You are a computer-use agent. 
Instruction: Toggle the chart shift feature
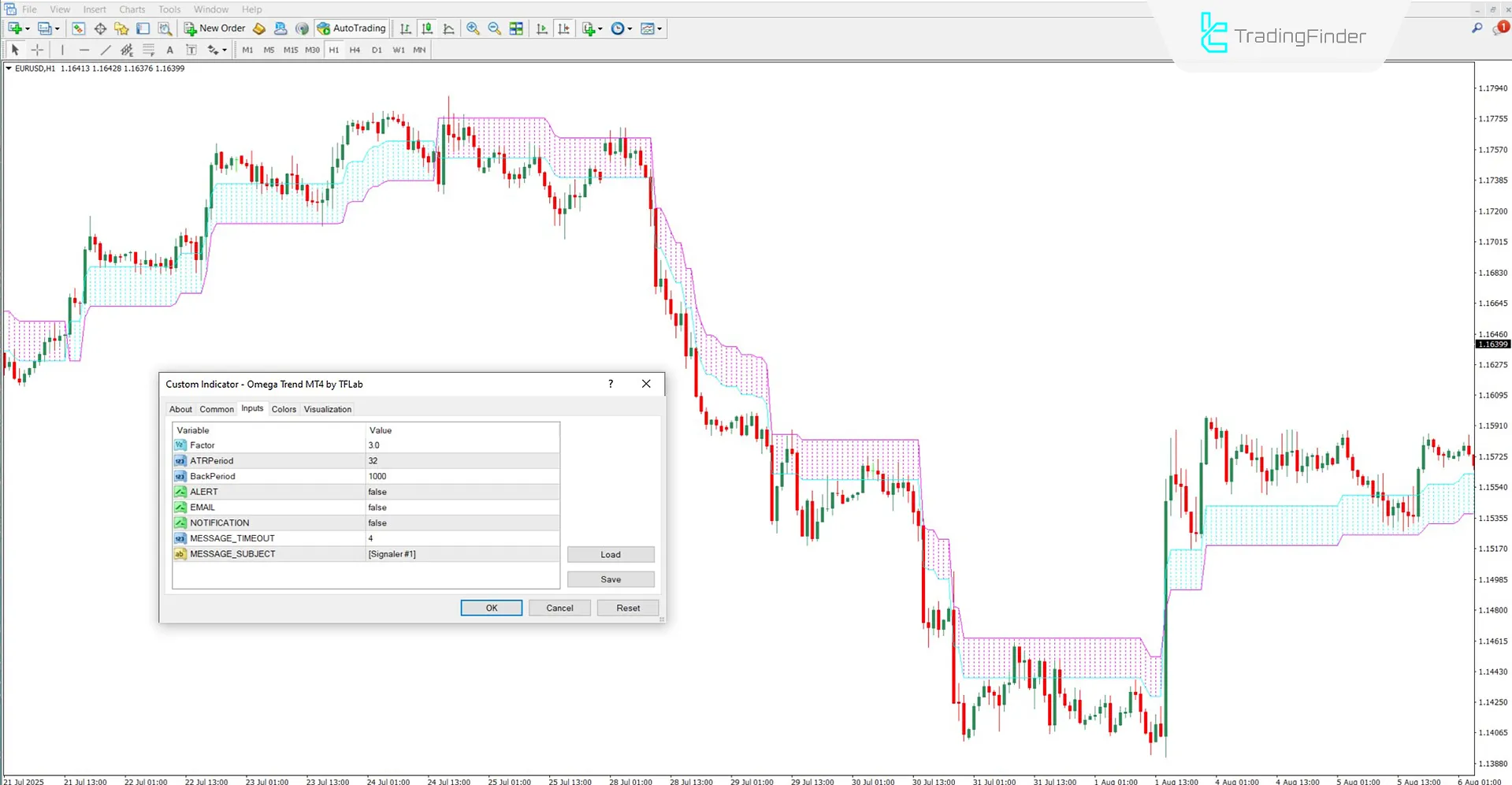coord(564,28)
